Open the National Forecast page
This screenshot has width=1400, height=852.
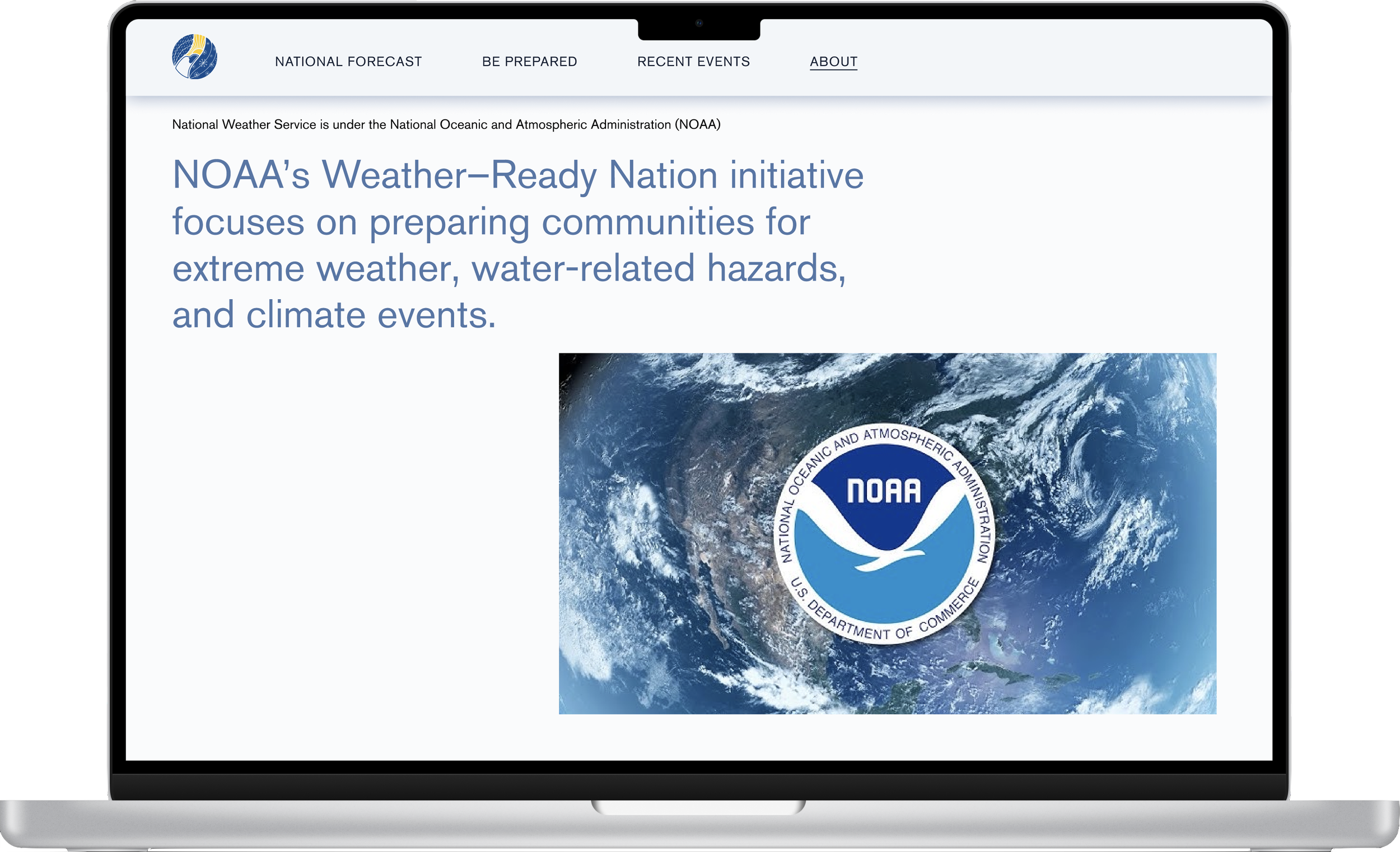click(348, 62)
